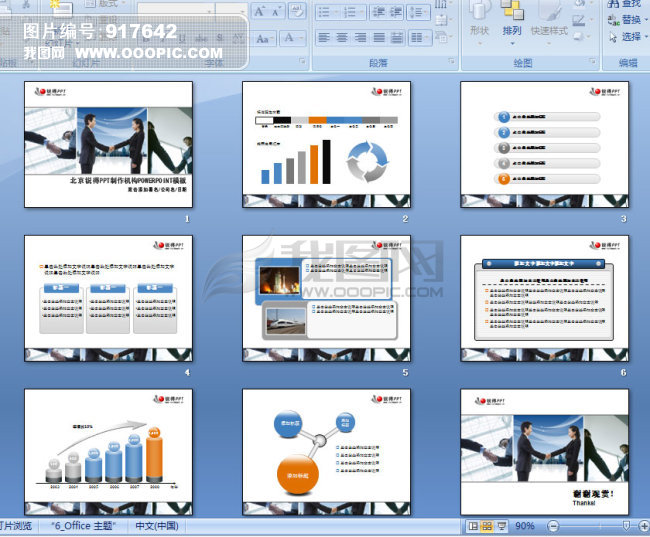Toggle align text left
This screenshot has width=650, height=537.
coord(323,38)
